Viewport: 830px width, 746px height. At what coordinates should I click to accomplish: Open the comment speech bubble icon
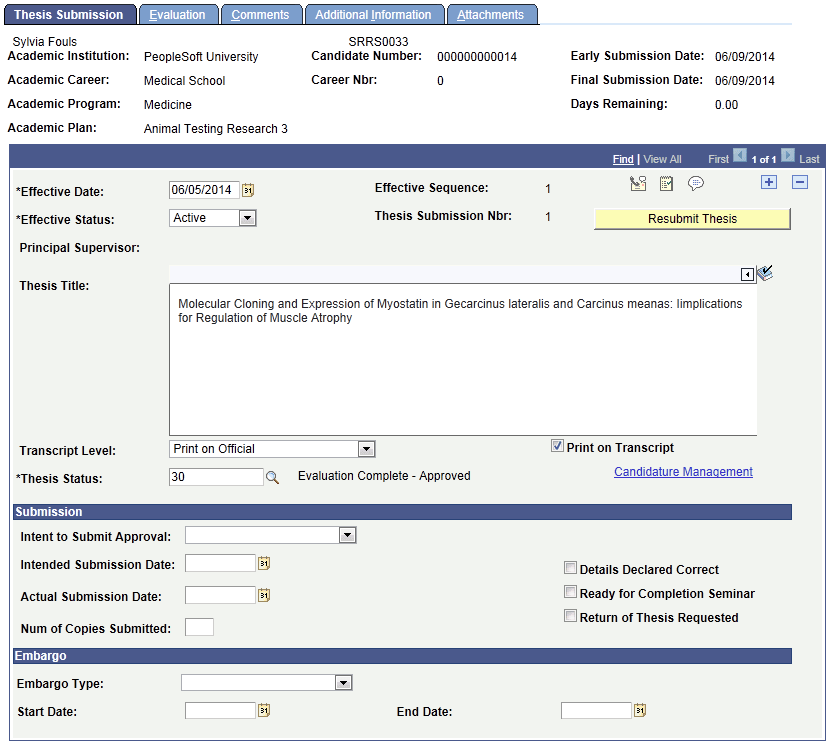tap(696, 184)
